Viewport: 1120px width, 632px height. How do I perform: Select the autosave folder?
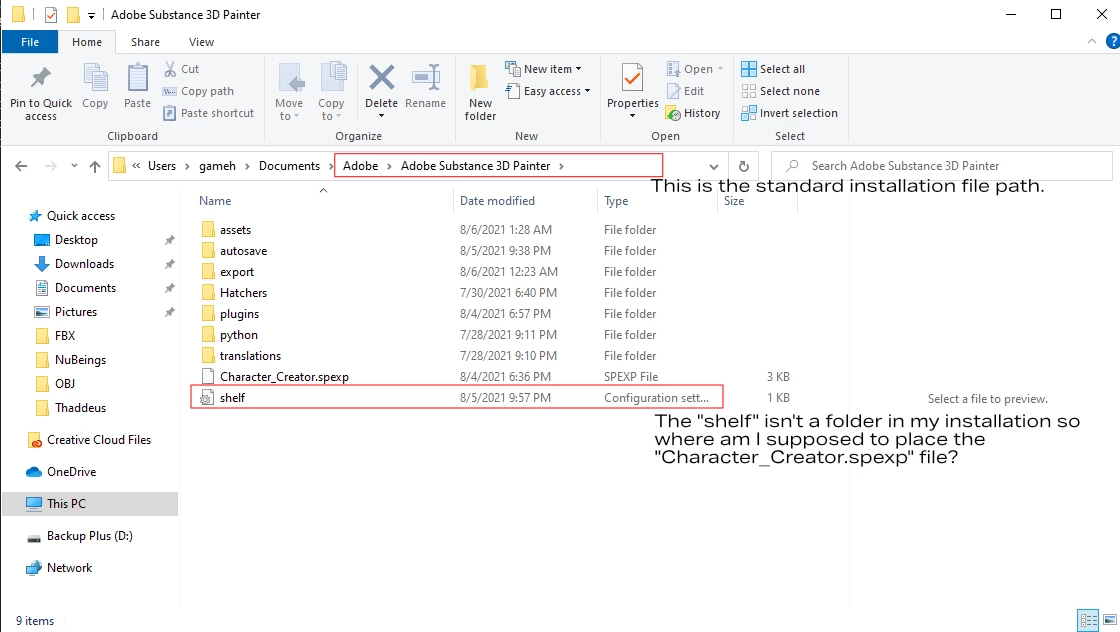(244, 251)
